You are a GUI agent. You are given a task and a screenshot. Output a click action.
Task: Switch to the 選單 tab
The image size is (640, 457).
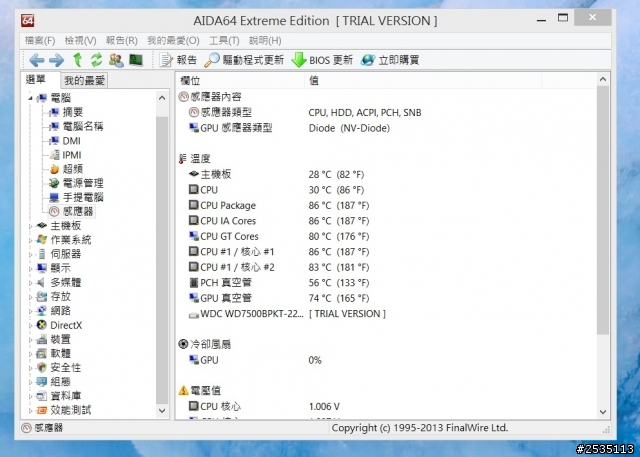(x=36, y=79)
